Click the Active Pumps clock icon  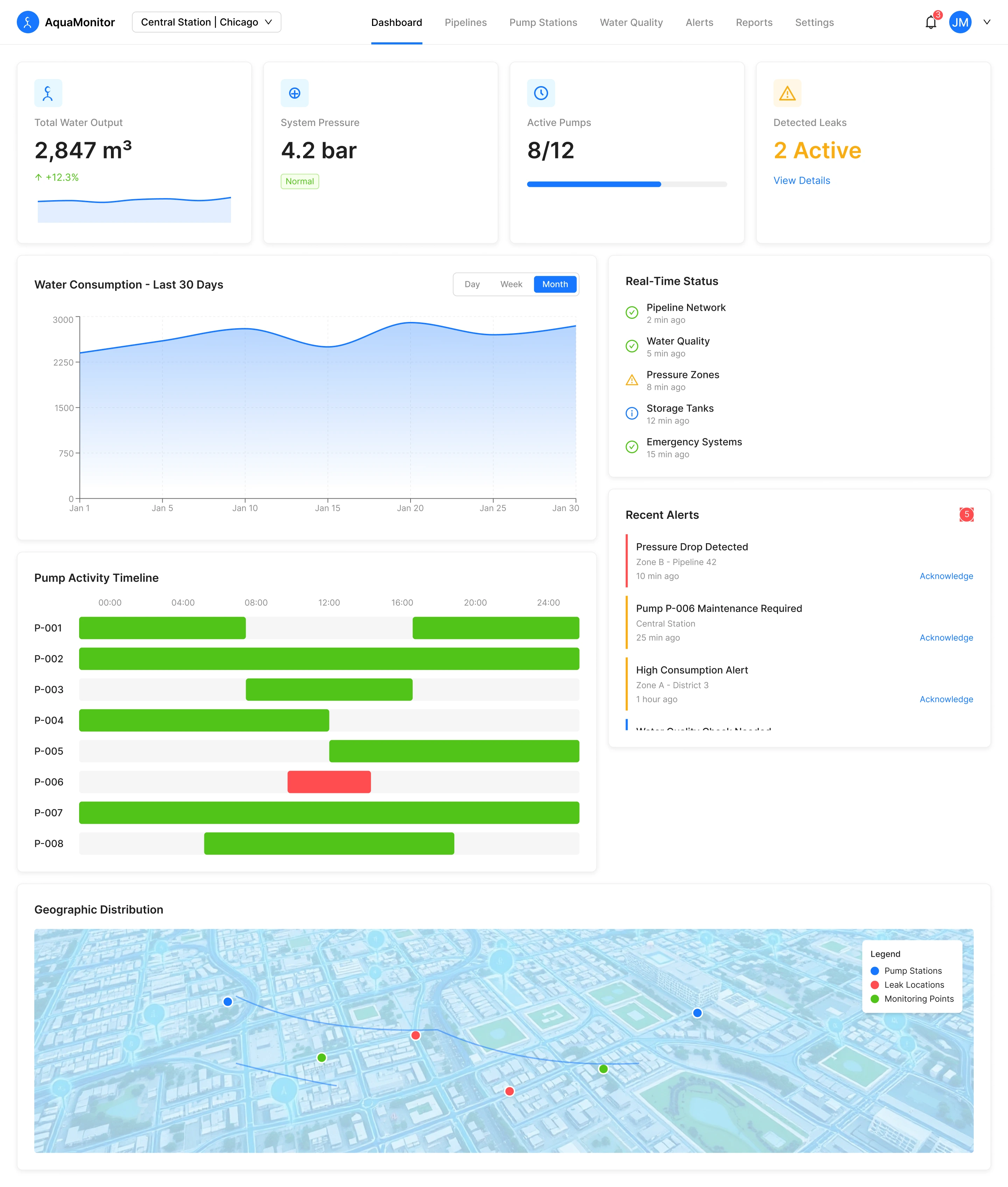(540, 93)
